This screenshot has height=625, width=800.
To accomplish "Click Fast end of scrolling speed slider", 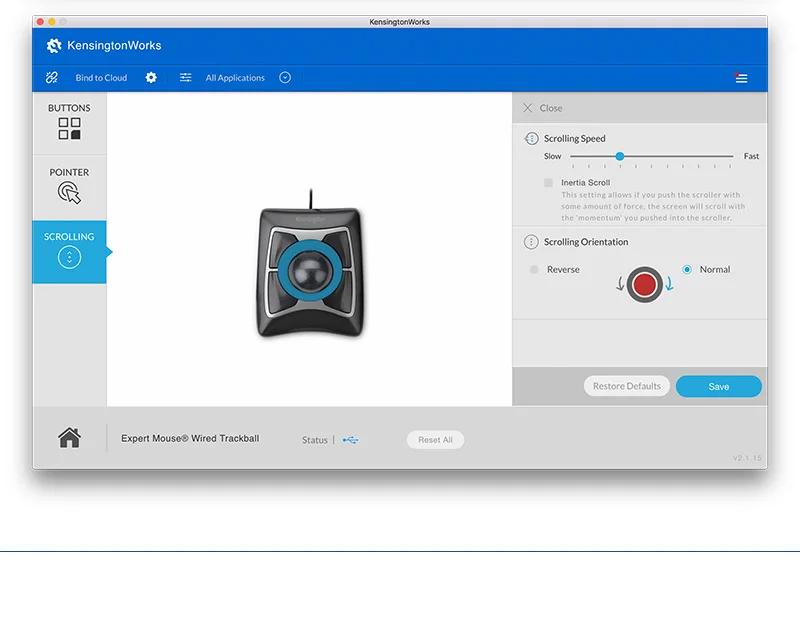I will (x=751, y=156).
